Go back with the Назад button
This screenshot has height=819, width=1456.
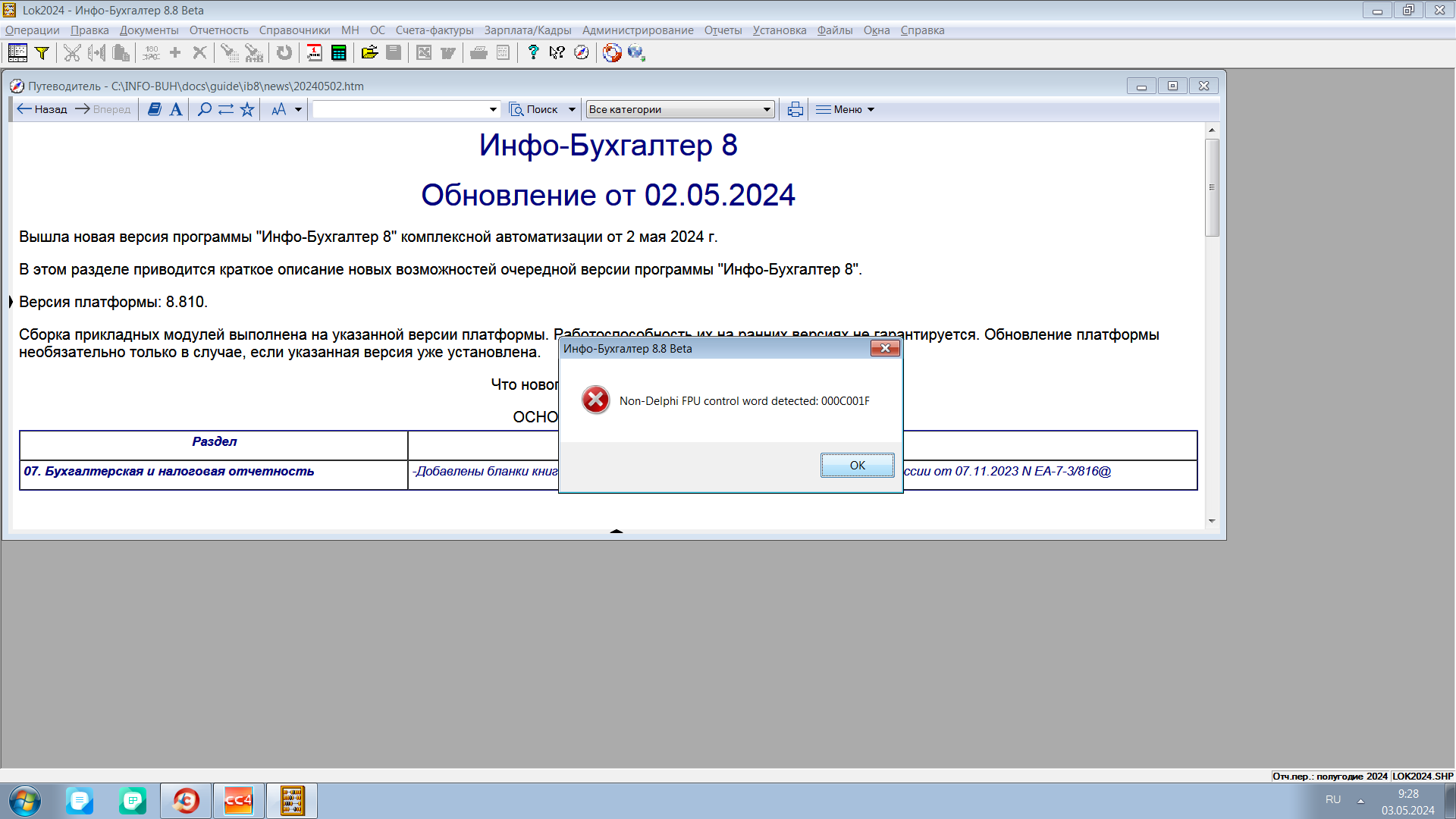point(42,109)
